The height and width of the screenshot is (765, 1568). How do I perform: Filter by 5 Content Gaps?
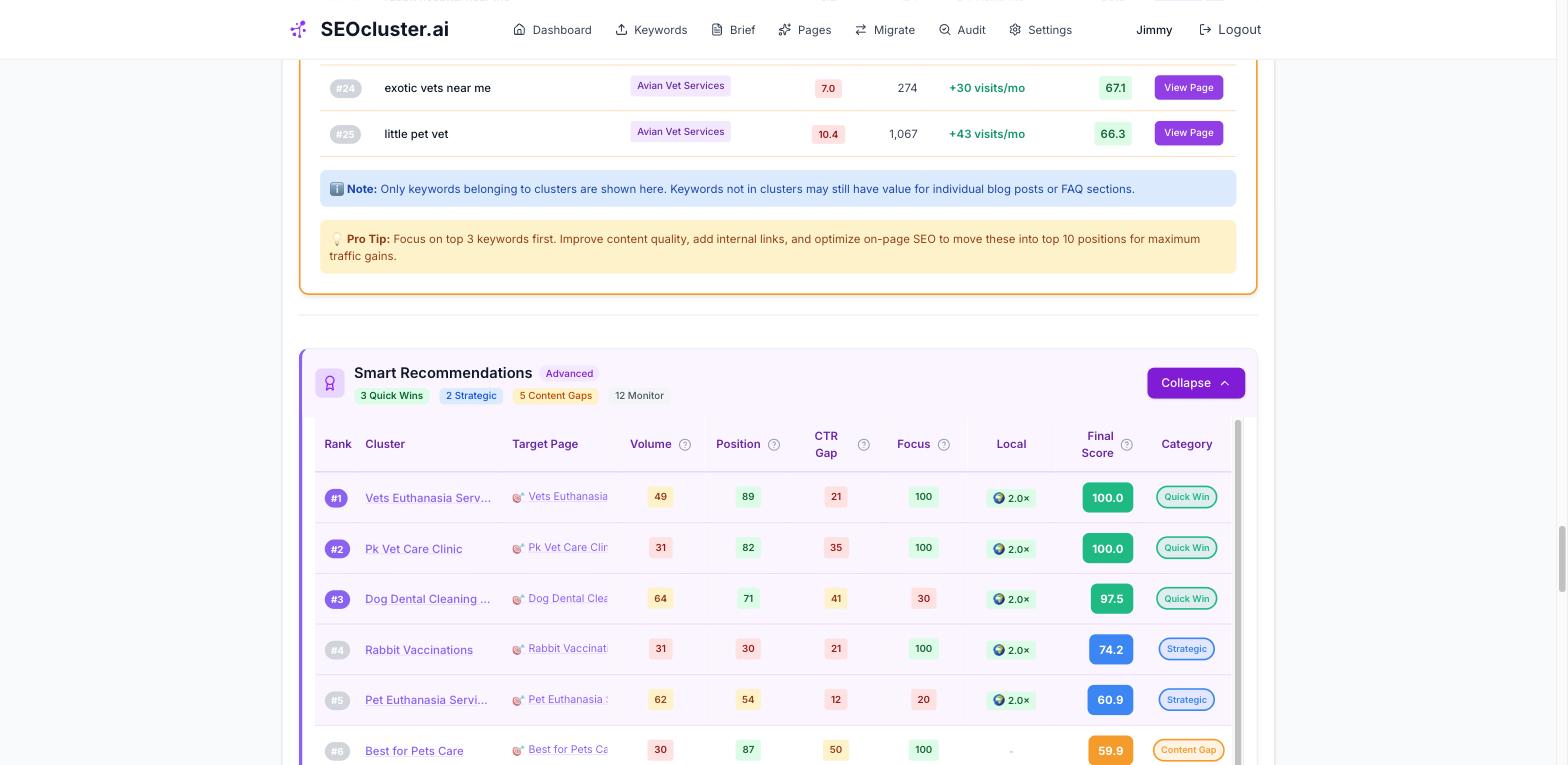click(x=556, y=396)
